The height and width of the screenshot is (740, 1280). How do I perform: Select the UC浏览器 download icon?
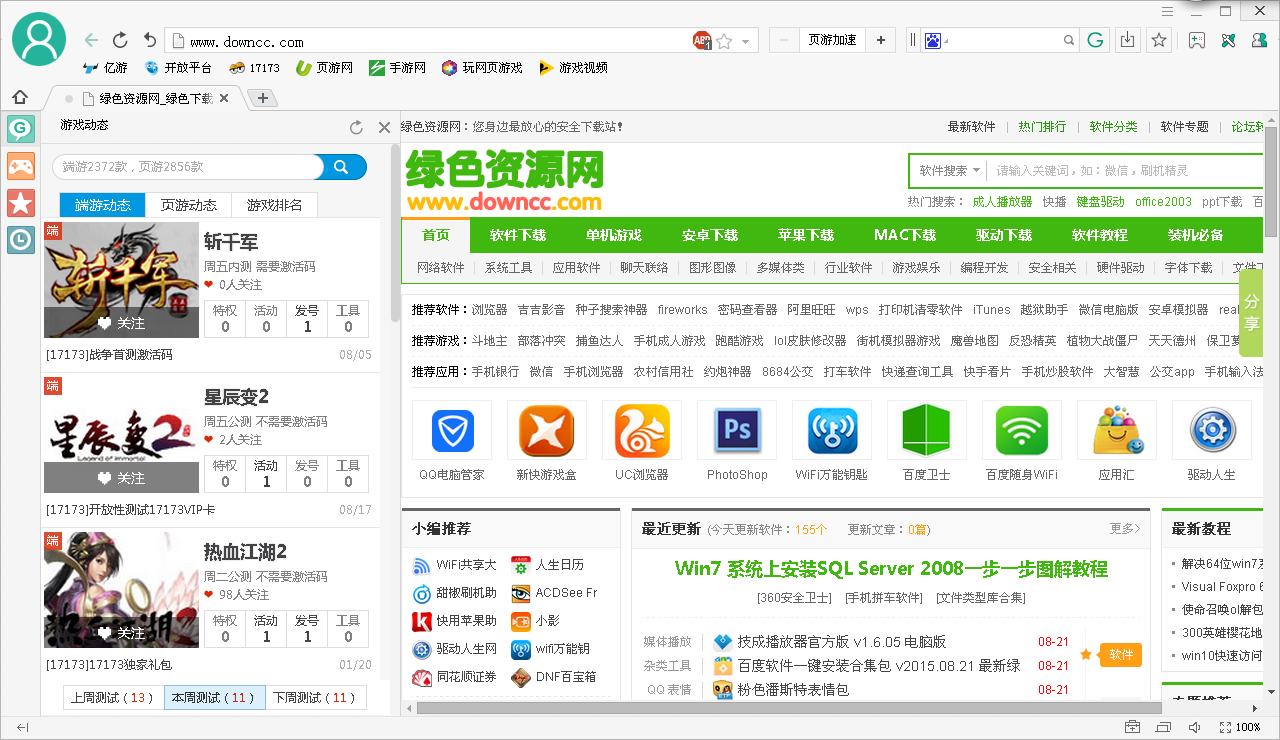coord(641,429)
